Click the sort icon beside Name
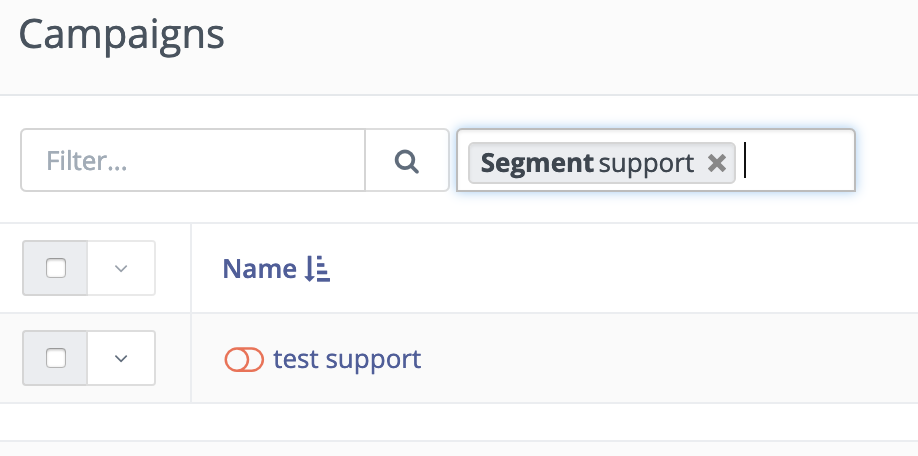Viewport: 918px width, 456px height. click(x=317, y=269)
